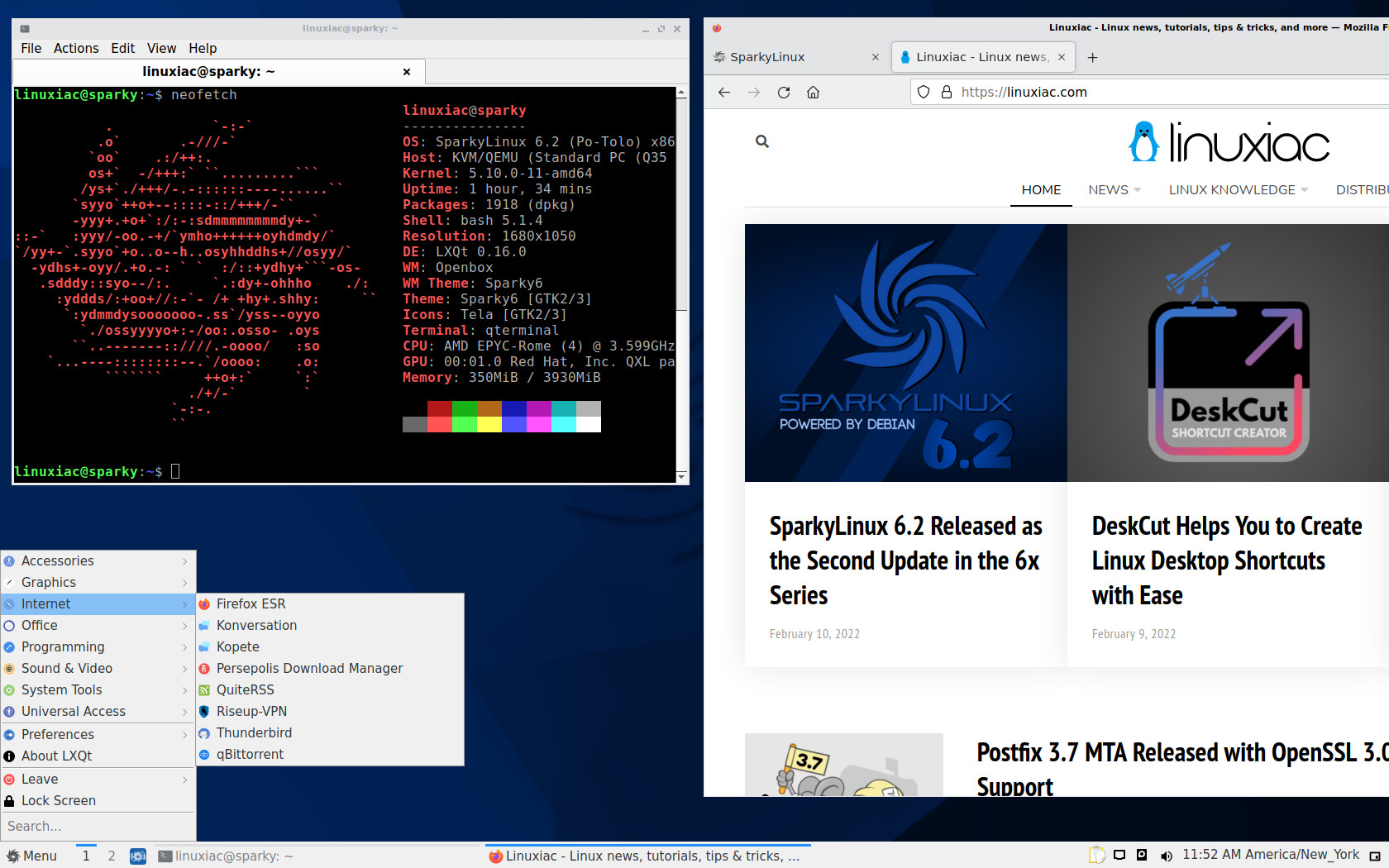Click Firefox forward arrow button
Viewport: 1389px width, 868px height.
coord(754,93)
